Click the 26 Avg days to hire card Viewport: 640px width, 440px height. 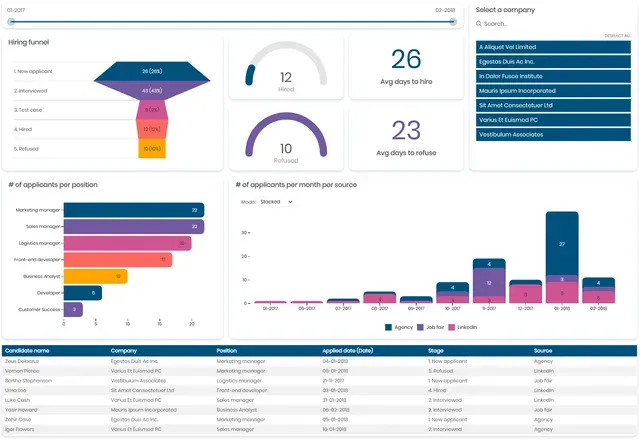tap(406, 67)
